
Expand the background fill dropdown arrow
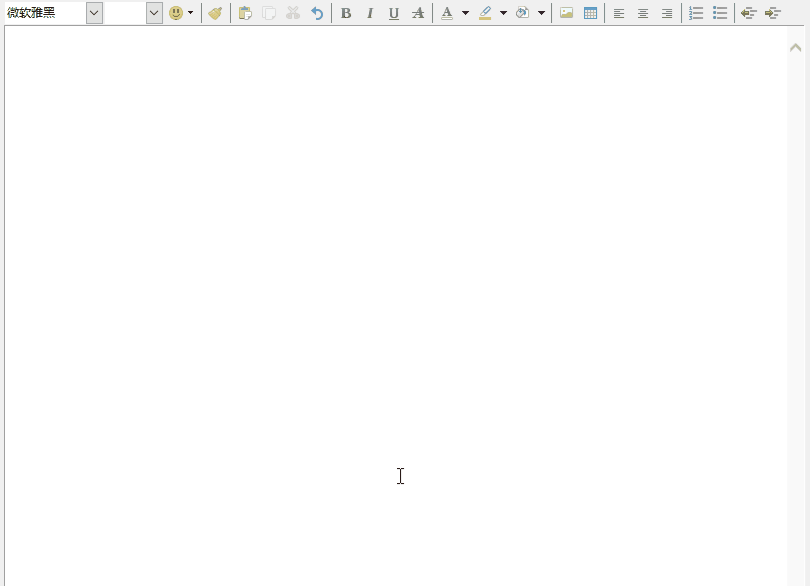tap(541, 13)
